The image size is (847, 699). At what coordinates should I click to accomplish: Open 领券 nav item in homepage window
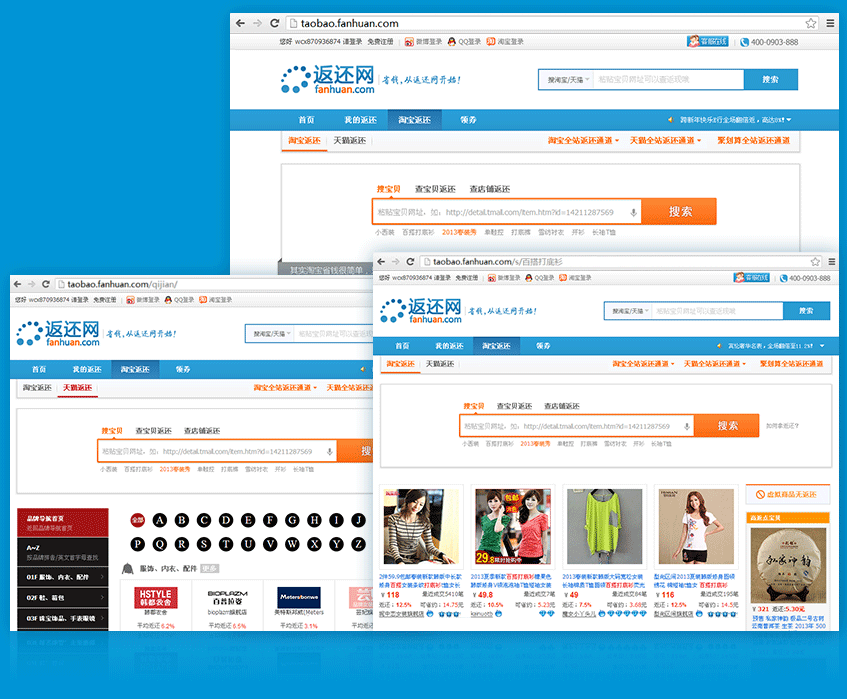pyautogui.click(x=468, y=120)
